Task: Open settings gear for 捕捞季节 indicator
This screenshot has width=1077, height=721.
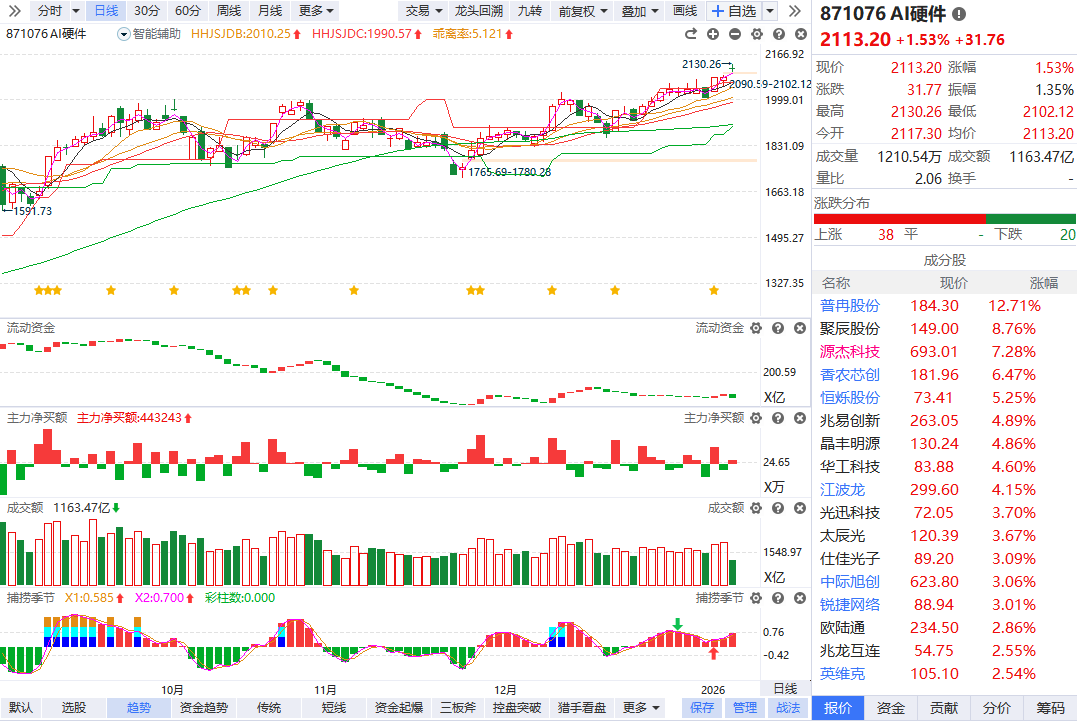Action: pyautogui.click(x=756, y=597)
